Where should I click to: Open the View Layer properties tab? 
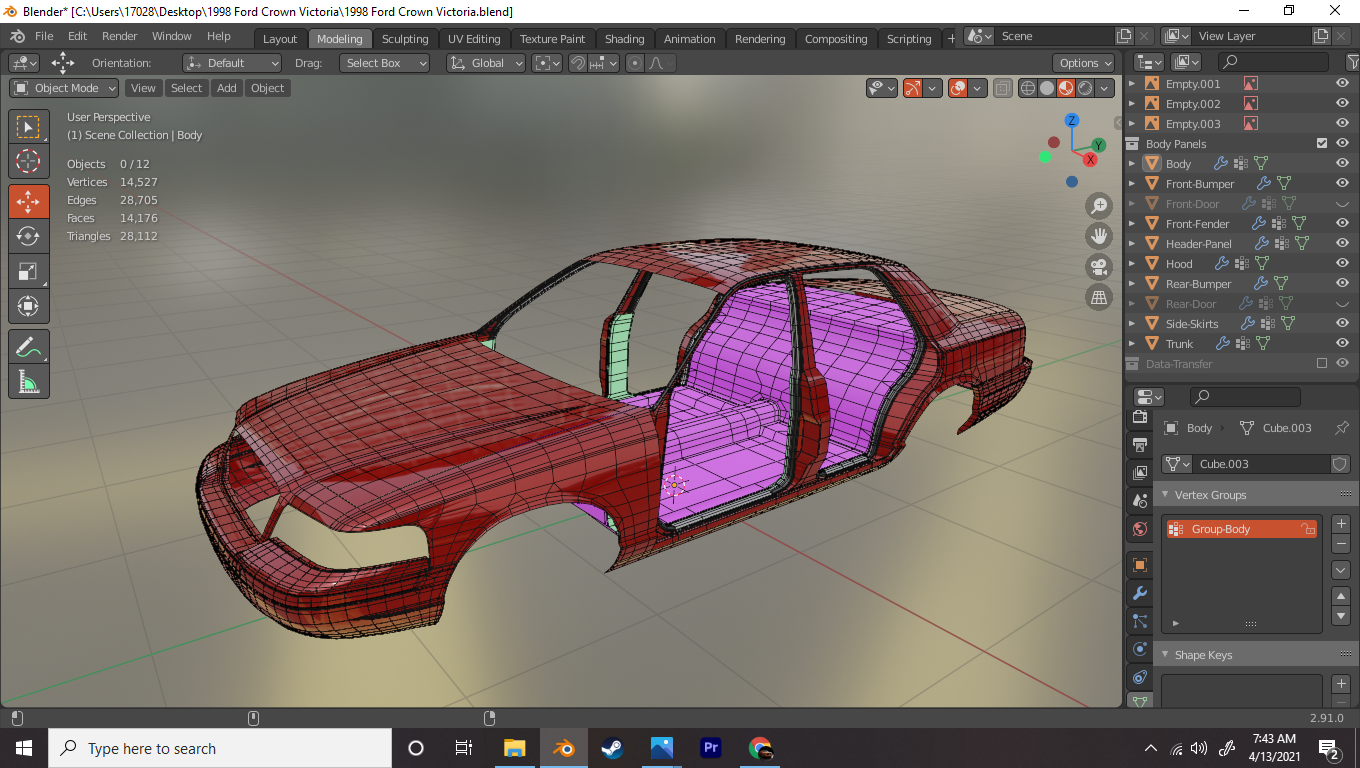pos(1139,473)
